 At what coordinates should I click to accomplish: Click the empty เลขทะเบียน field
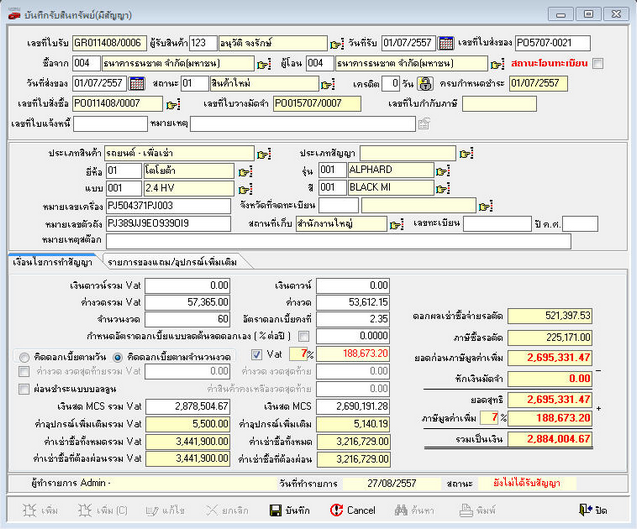tap(497, 224)
